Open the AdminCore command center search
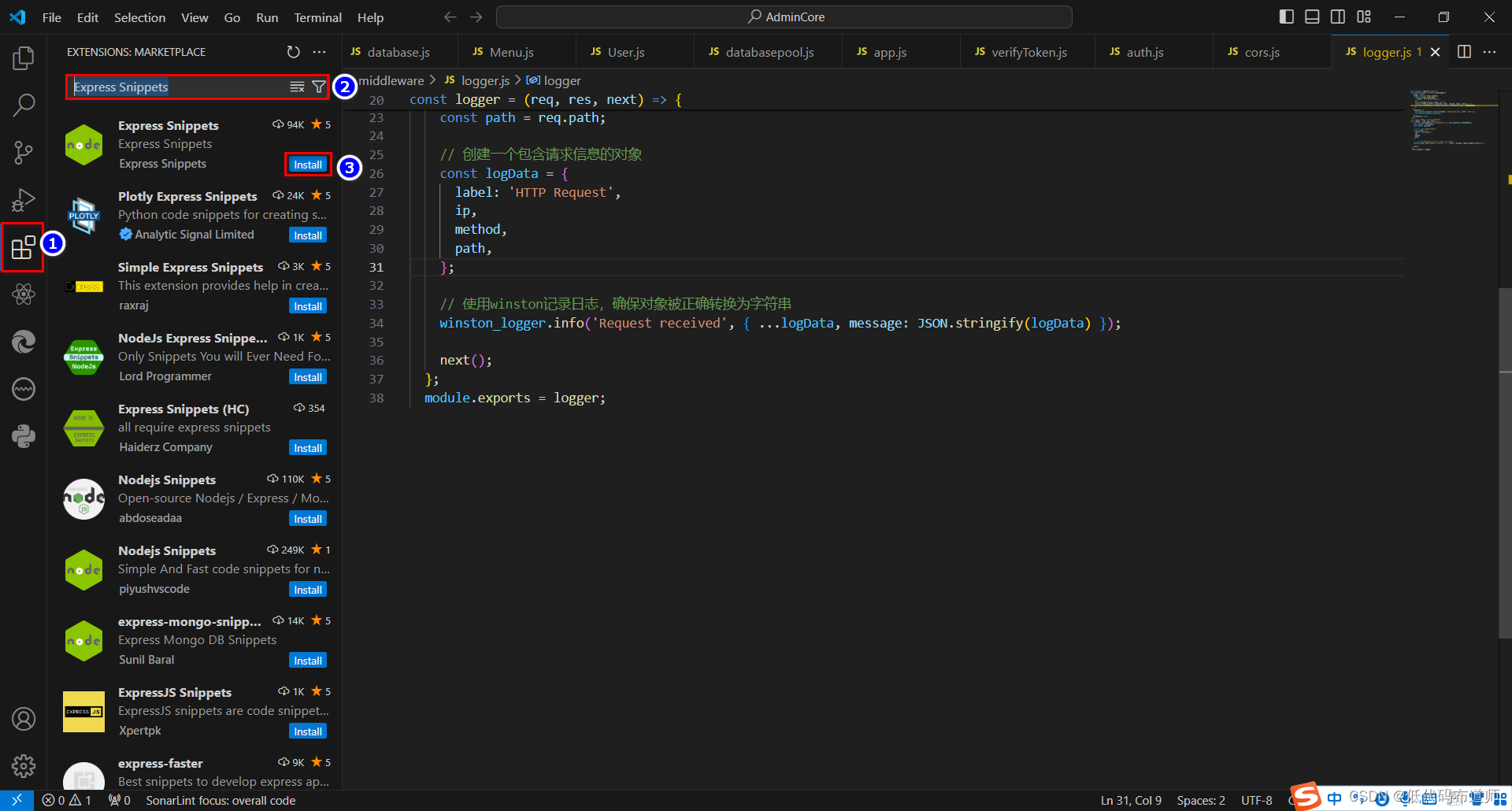Image resolution: width=1512 pixels, height=811 pixels. (784, 17)
